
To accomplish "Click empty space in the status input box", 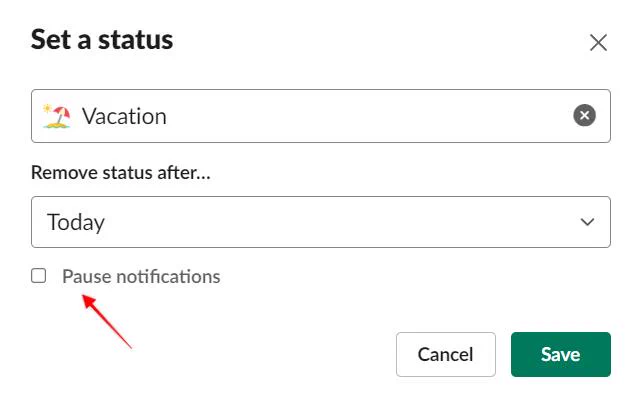I will (363, 116).
